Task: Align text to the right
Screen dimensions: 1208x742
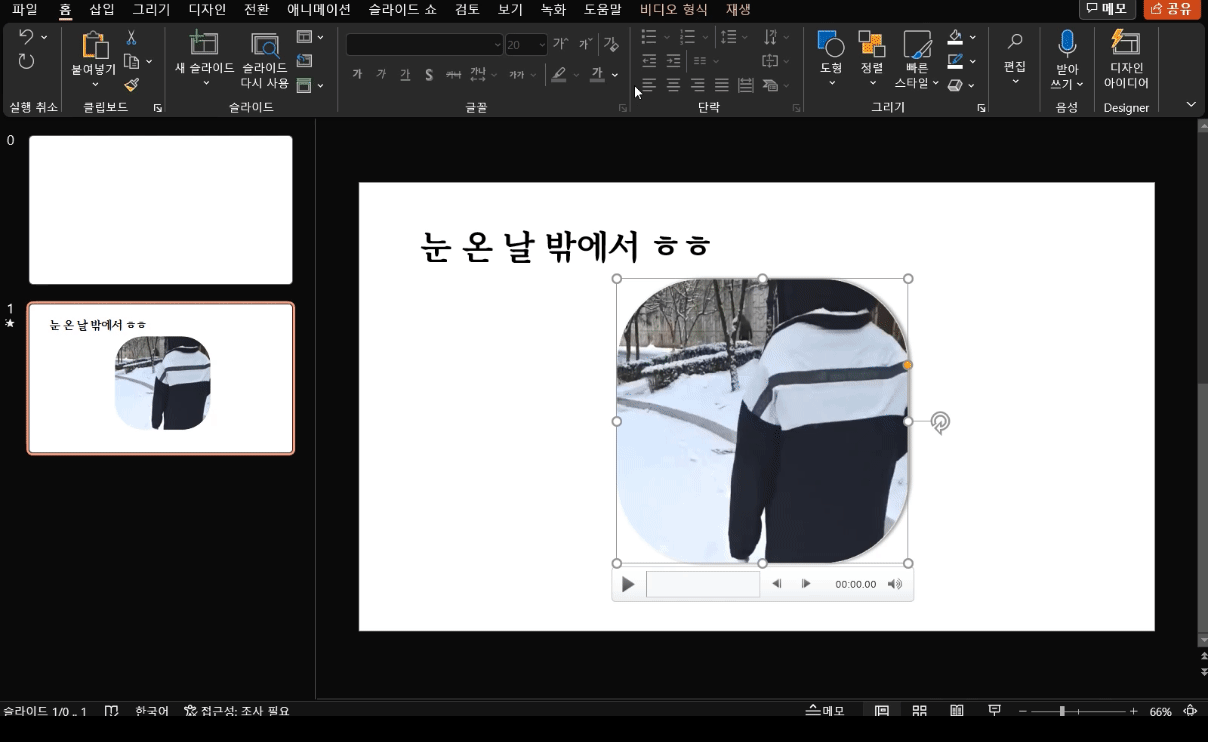Action: (697, 85)
